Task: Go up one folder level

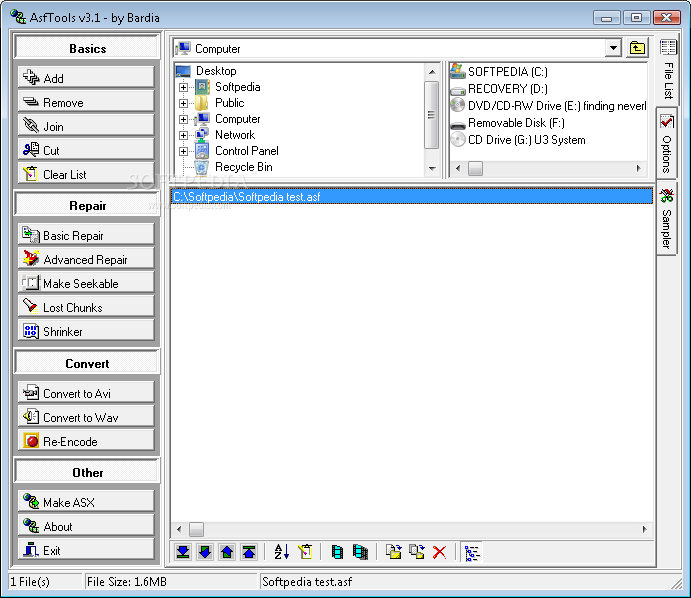Action: click(637, 48)
